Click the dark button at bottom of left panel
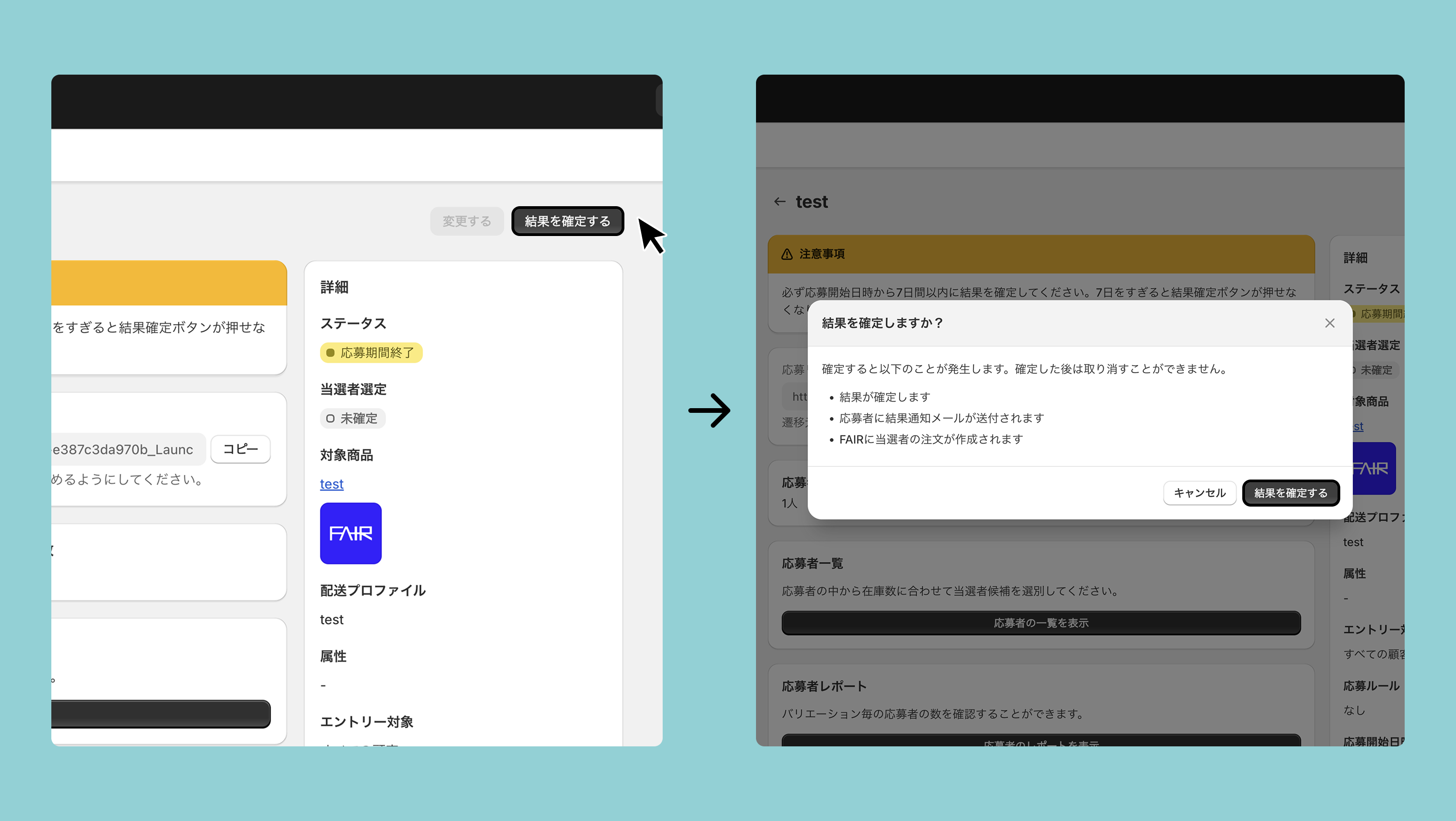This screenshot has height=821, width=1456. [x=161, y=714]
